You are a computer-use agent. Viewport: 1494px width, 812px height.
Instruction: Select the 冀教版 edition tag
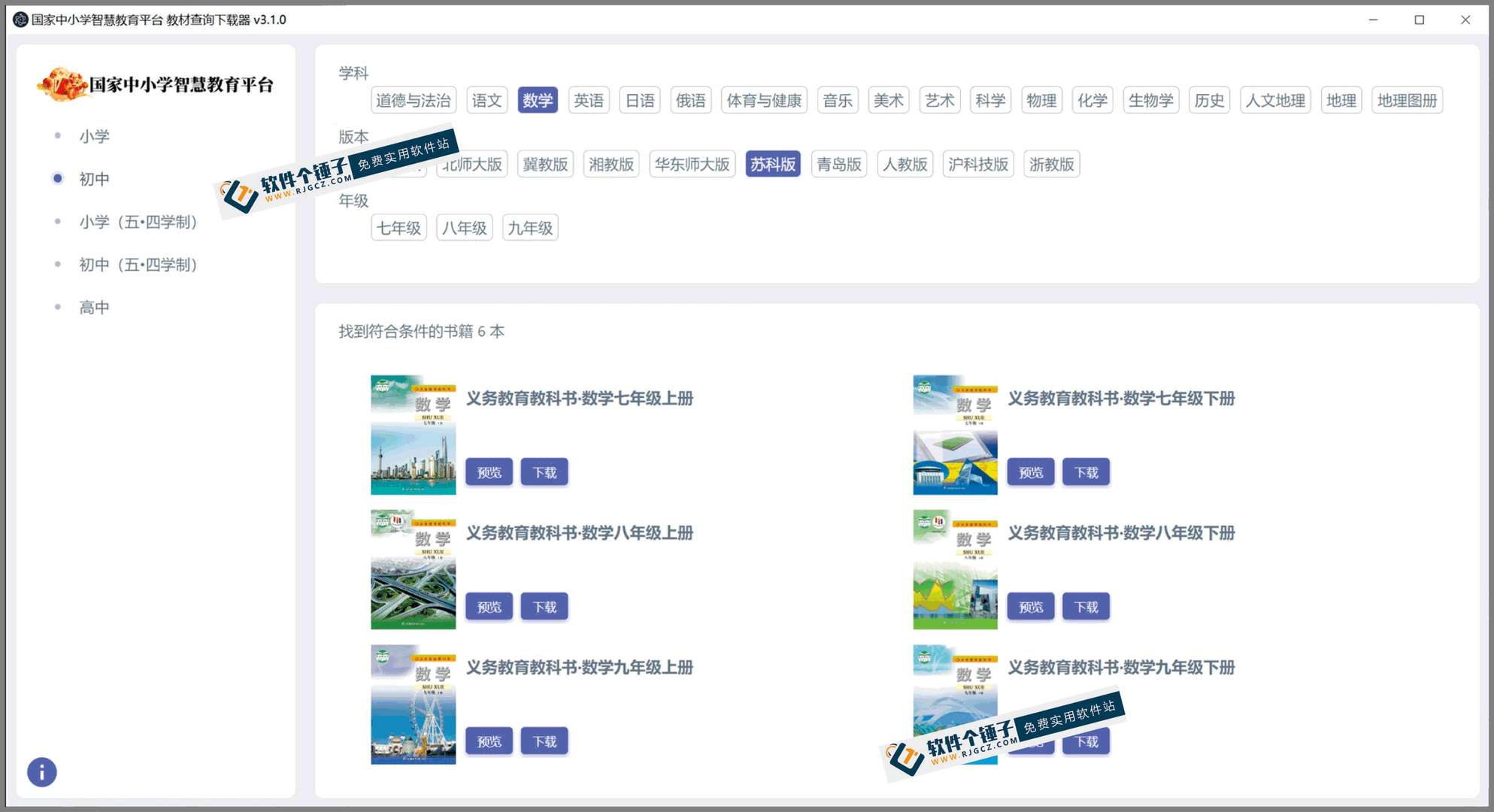(545, 164)
